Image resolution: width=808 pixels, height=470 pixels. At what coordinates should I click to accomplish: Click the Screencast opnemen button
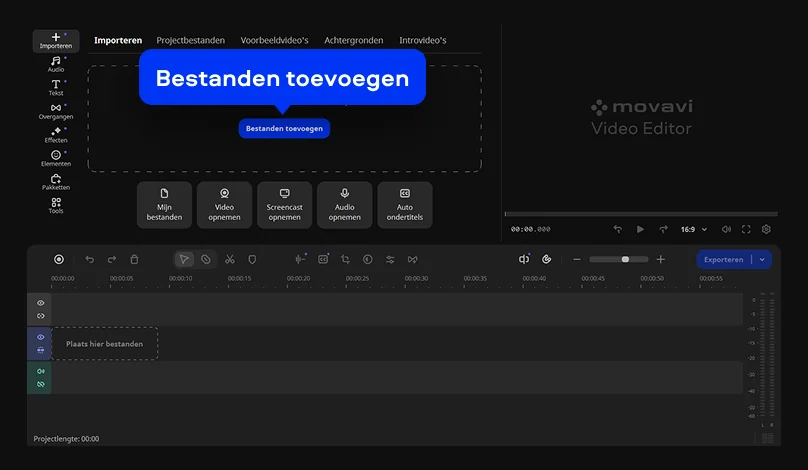pos(284,205)
